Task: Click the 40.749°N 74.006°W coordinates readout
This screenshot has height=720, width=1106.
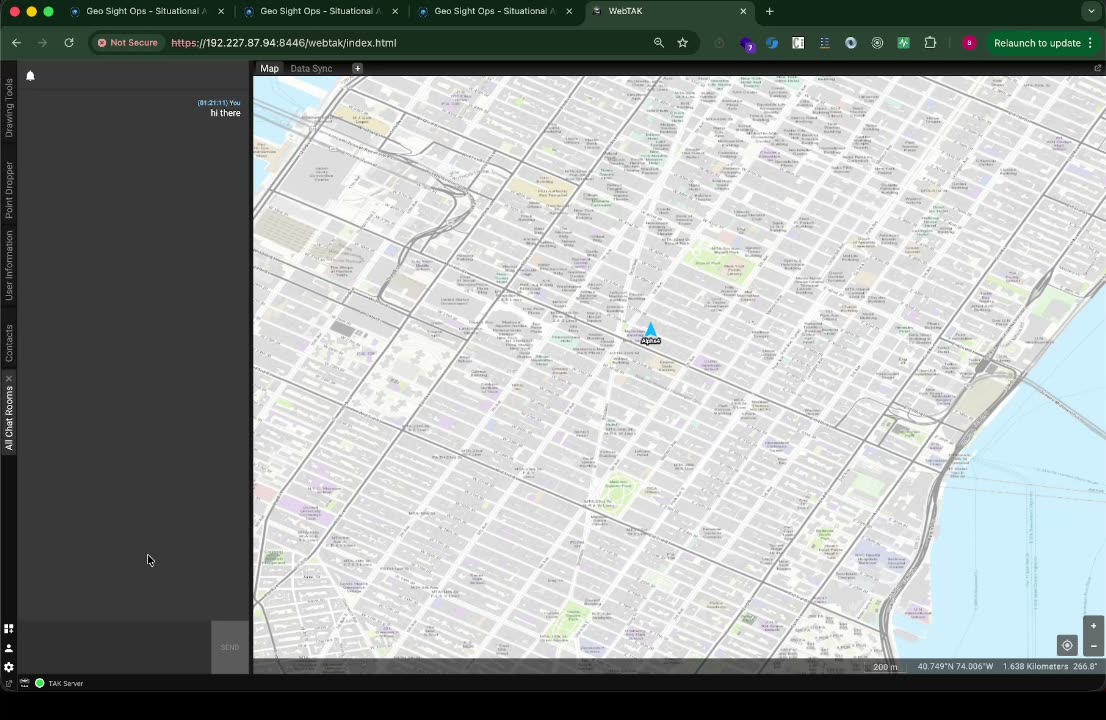Action: coord(955,666)
